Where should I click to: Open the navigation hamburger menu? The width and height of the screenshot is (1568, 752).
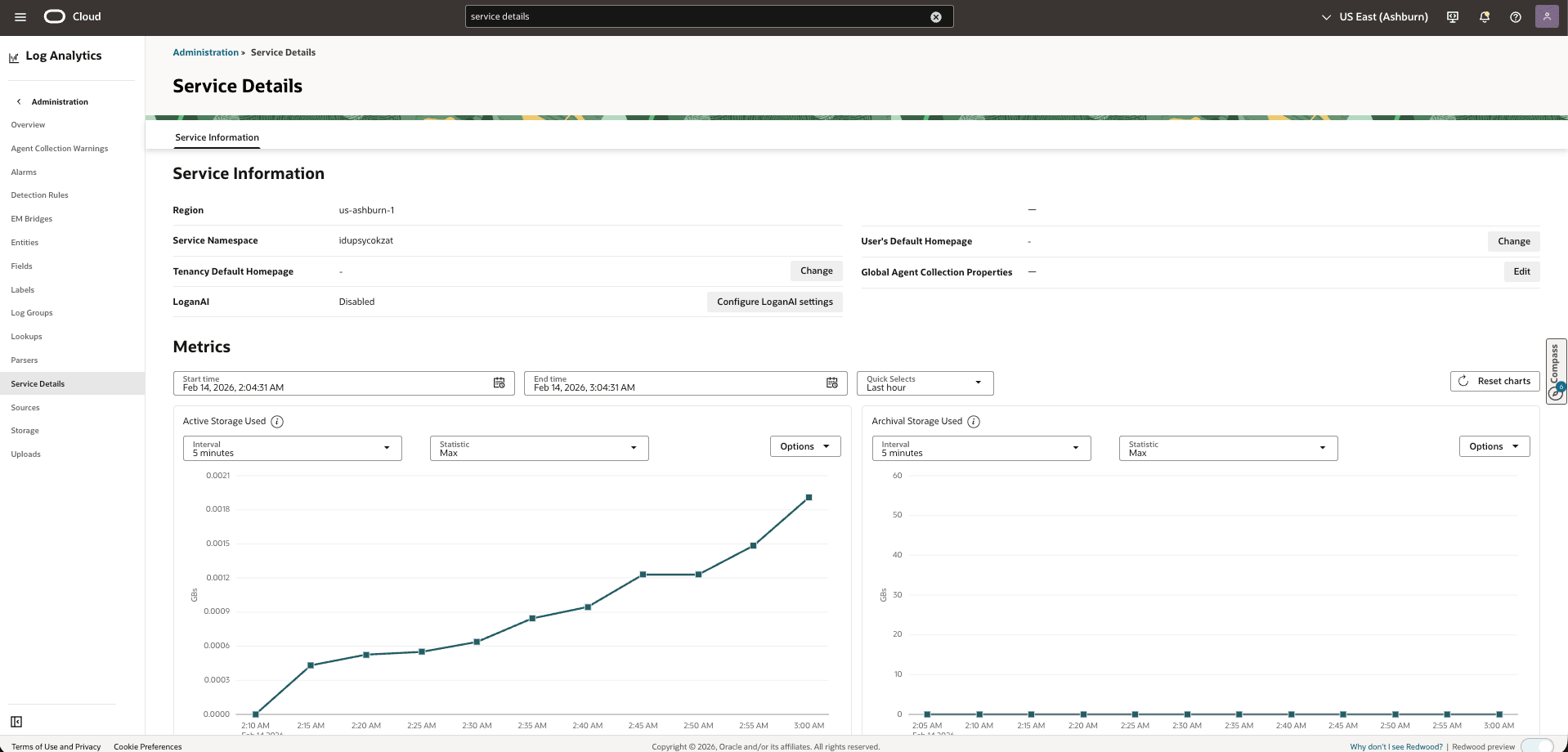(x=20, y=16)
